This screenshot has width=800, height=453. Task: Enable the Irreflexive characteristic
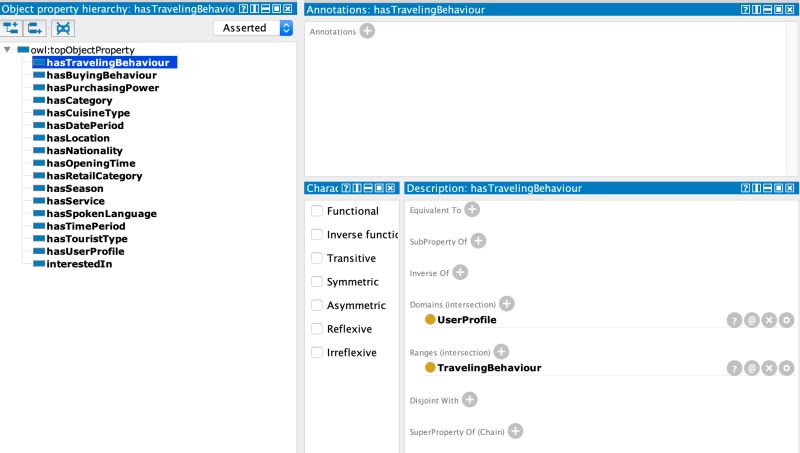click(x=317, y=352)
